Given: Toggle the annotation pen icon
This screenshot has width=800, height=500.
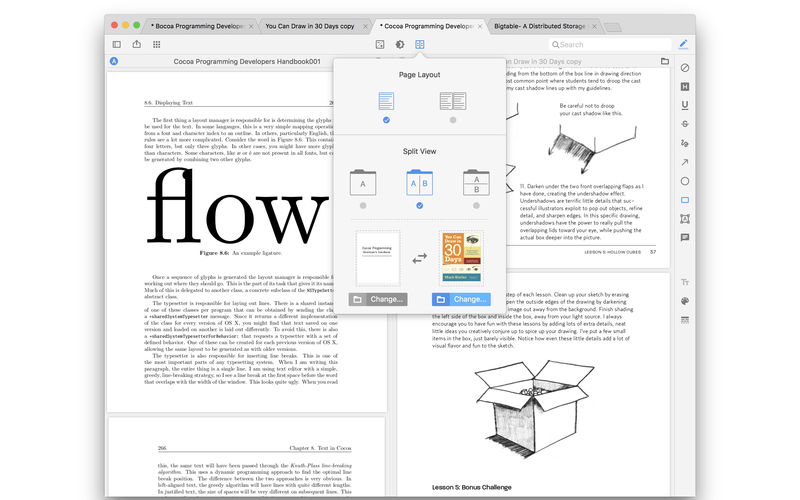Looking at the screenshot, I should [684, 44].
